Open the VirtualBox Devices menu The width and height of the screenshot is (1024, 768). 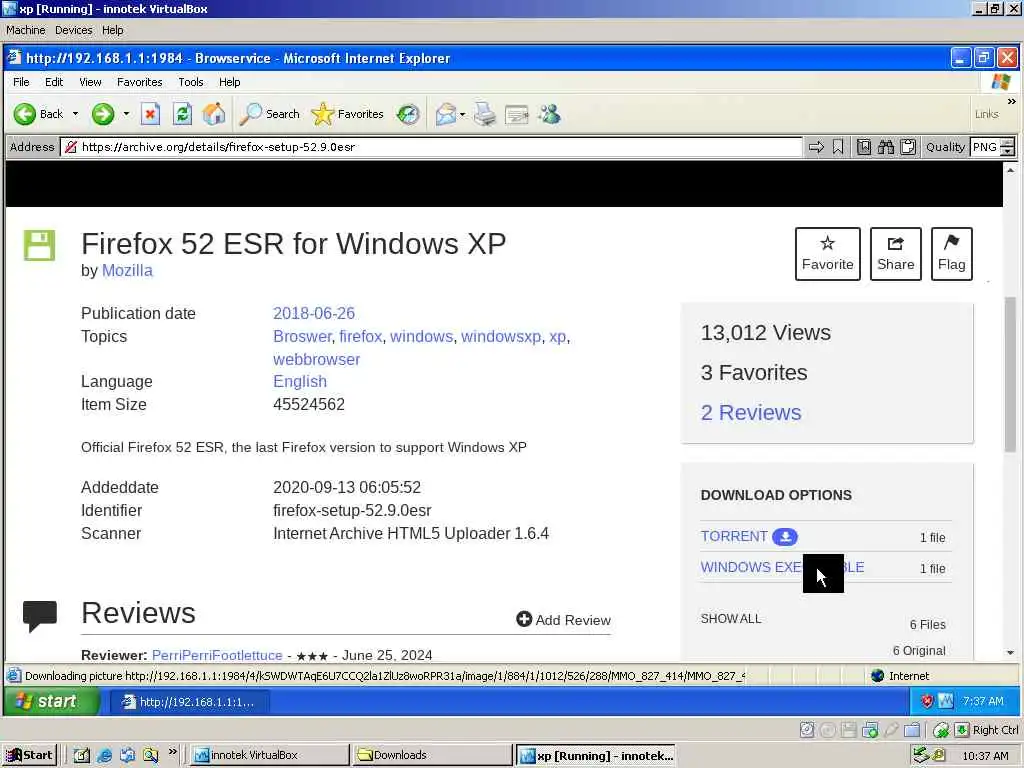click(73, 30)
